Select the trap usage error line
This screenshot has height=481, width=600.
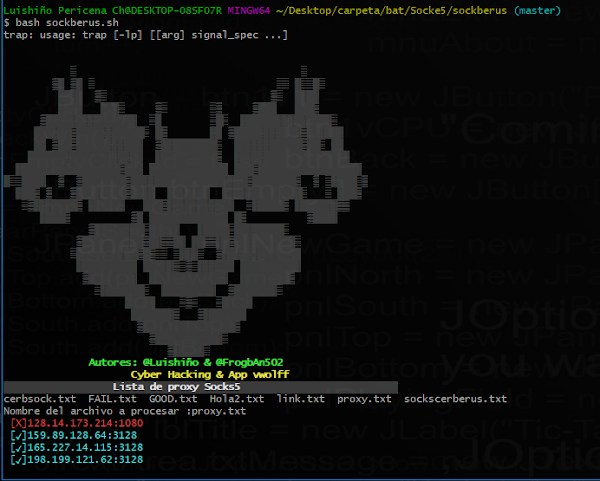point(146,35)
